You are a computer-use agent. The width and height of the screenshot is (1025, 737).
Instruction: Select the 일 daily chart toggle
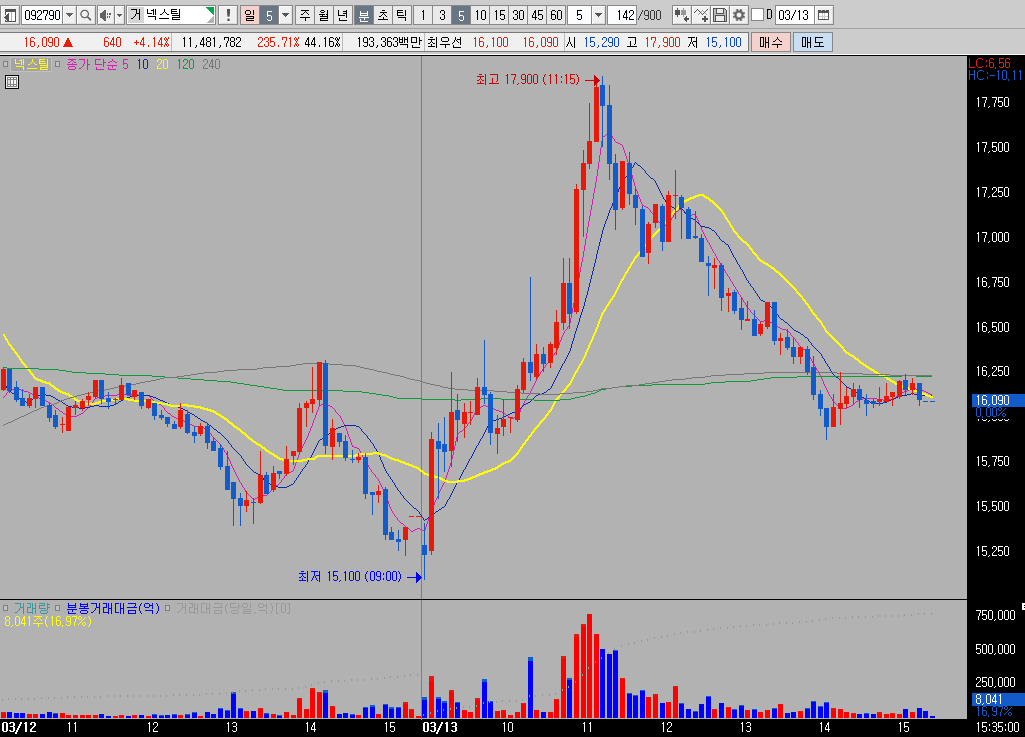[x=250, y=14]
